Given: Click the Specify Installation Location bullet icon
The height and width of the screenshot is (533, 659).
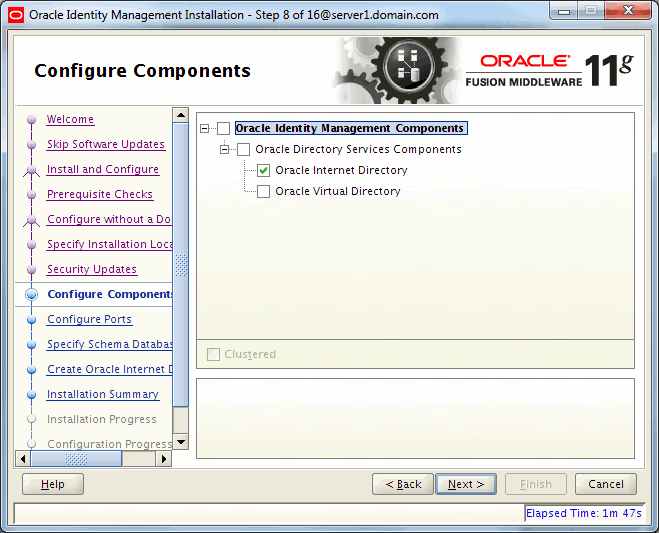Looking at the screenshot, I should pyautogui.click(x=32, y=245).
